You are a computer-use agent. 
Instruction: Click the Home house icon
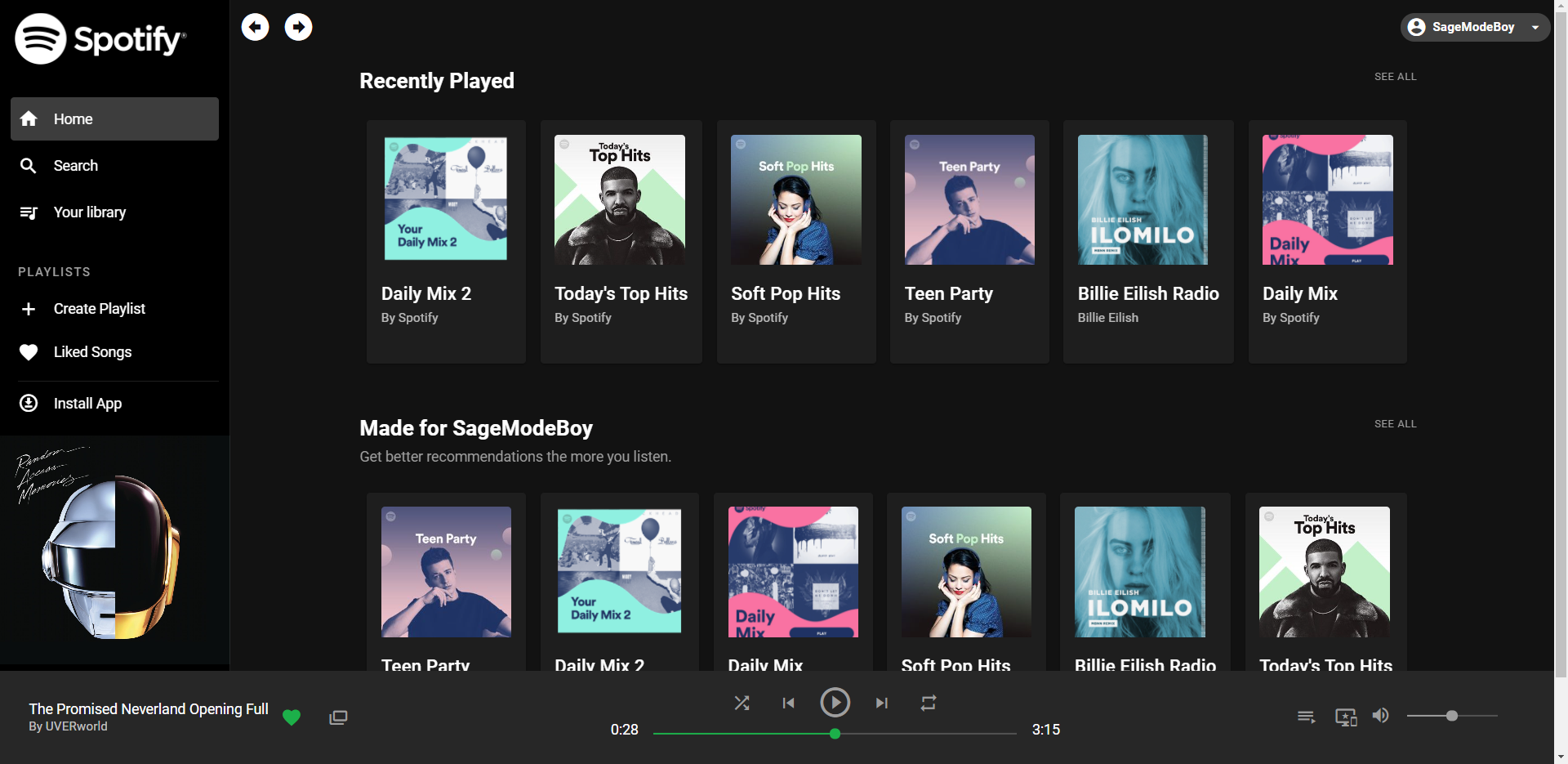click(x=29, y=118)
